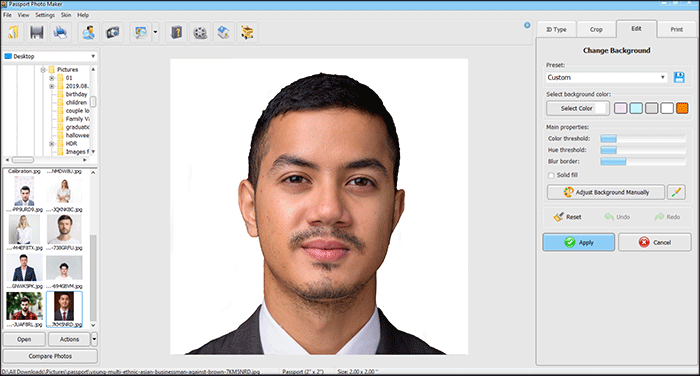The height and width of the screenshot is (376, 700).
Task: Adjust the Color threshold slider
Action: coord(643,138)
